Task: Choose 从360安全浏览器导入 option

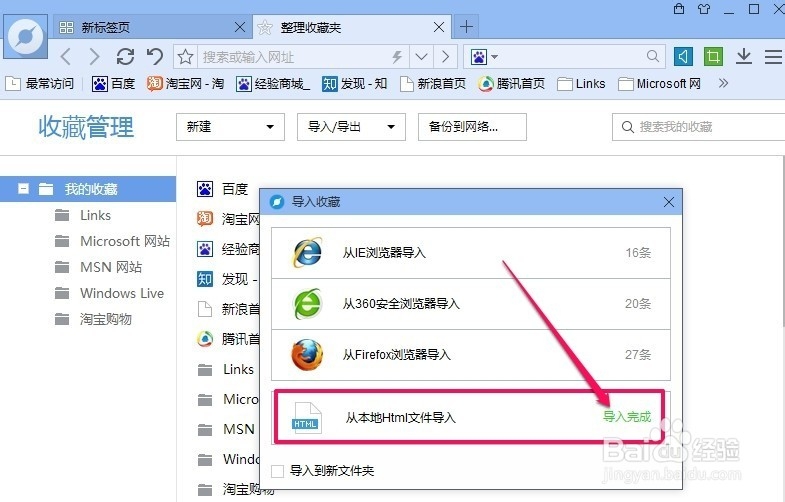Action: click(x=471, y=304)
